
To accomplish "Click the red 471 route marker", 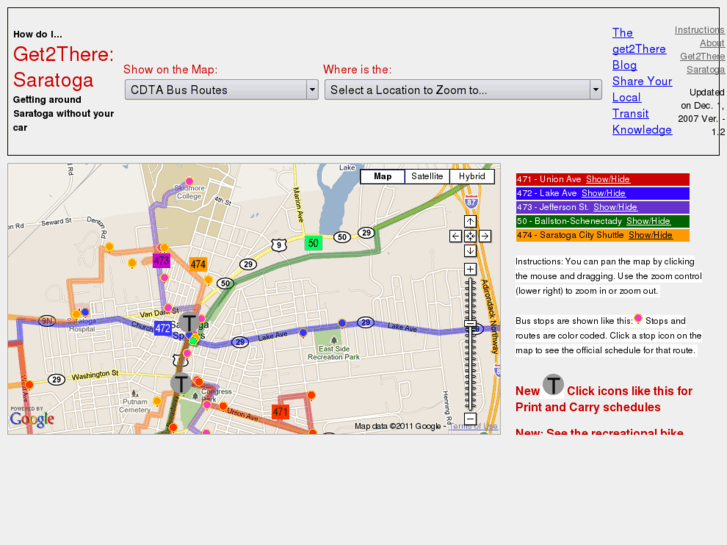I will coord(281,411).
